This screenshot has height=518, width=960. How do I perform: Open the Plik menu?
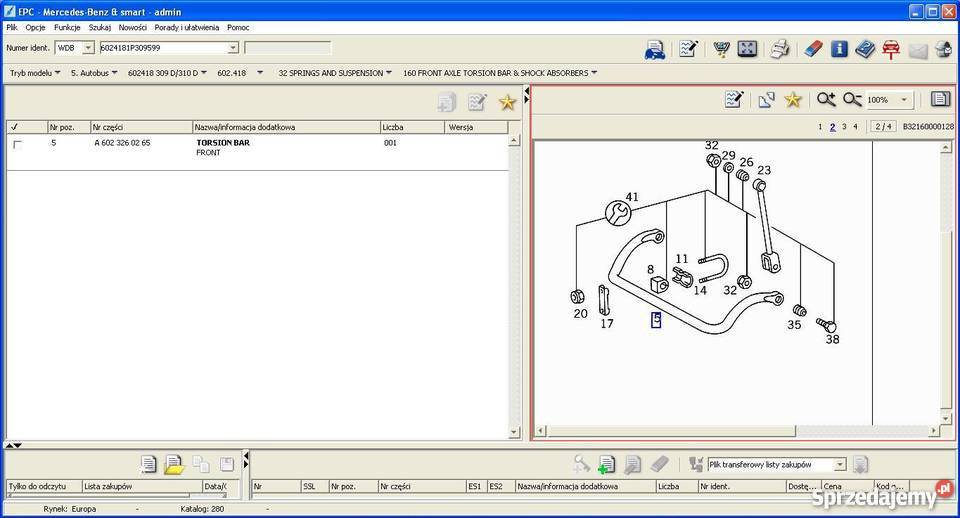click(12, 28)
